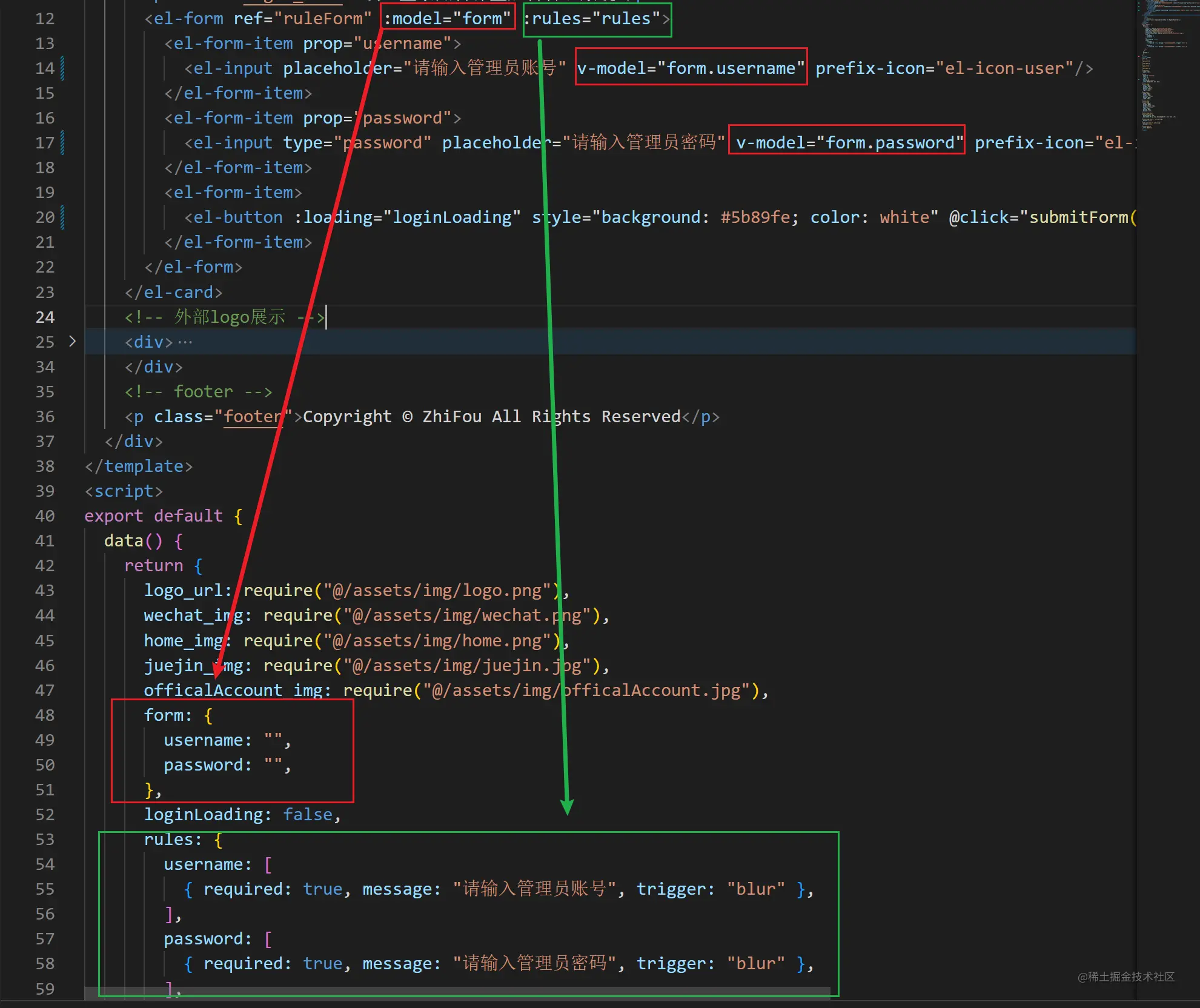The image size is (1200, 1008).
Task: Expand the folded div at line 25
Action: coord(72,341)
